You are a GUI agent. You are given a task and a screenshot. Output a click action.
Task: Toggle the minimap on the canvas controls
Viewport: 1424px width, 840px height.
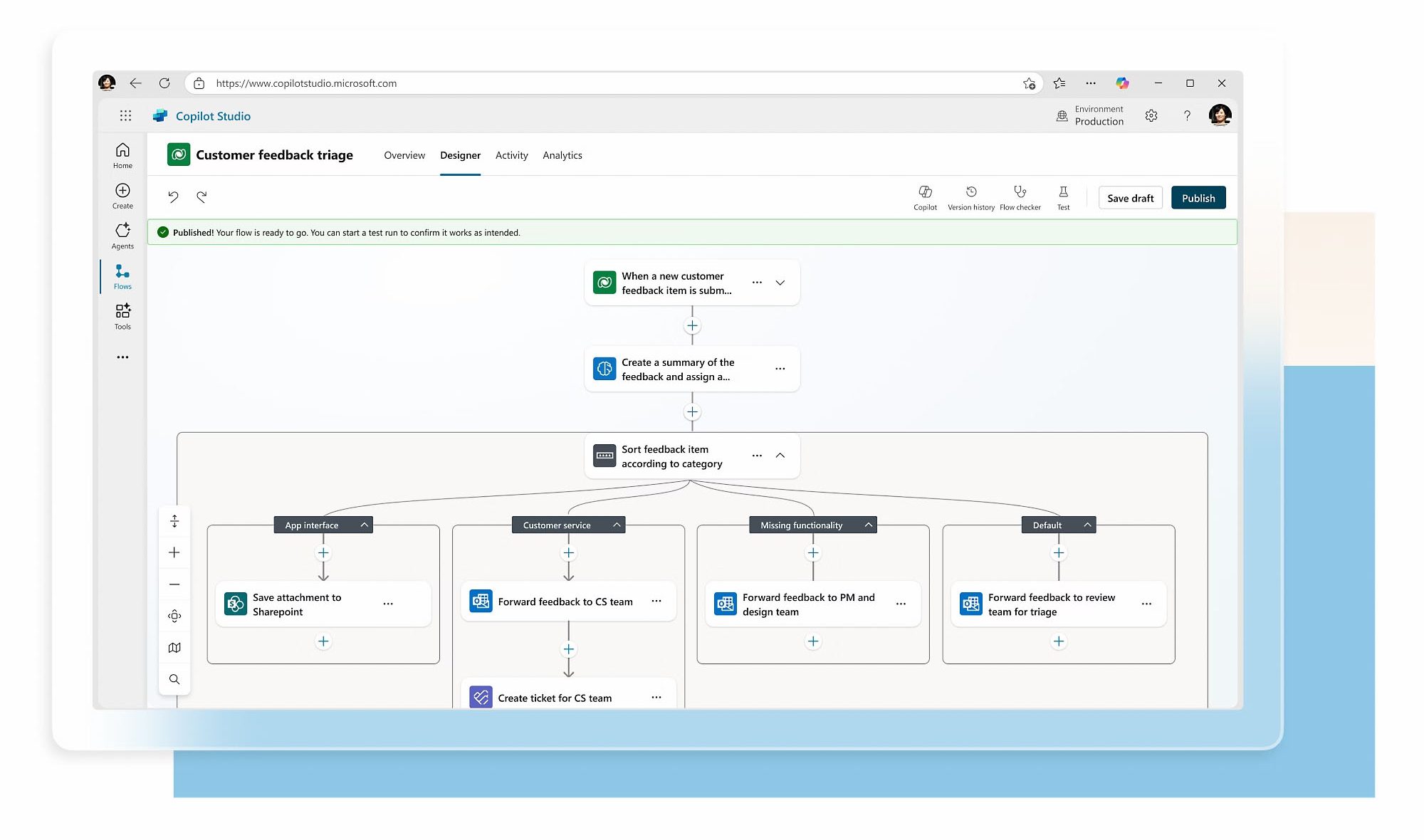click(x=174, y=648)
